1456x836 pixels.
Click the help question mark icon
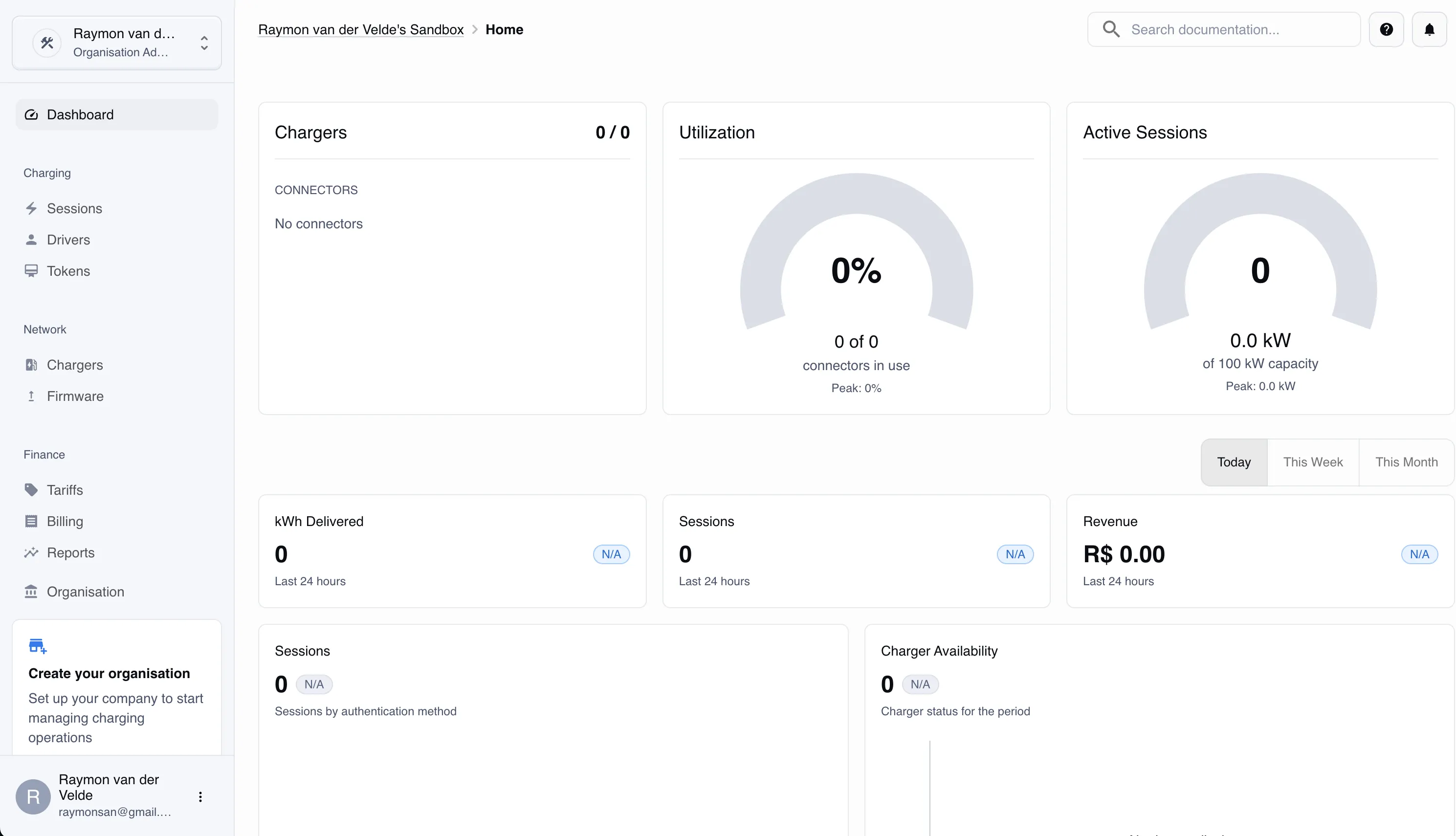click(1386, 29)
